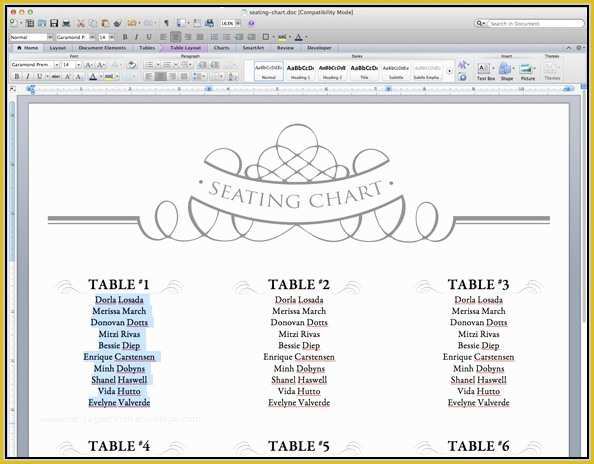Click the Shape insert icon
Image resolution: width=594 pixels, height=464 pixels.
506,71
